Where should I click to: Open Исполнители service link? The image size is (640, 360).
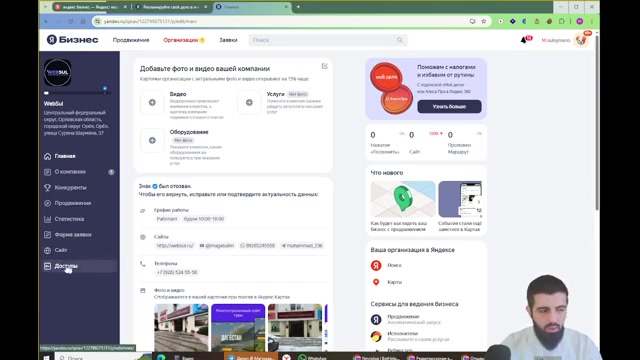pos(410,336)
